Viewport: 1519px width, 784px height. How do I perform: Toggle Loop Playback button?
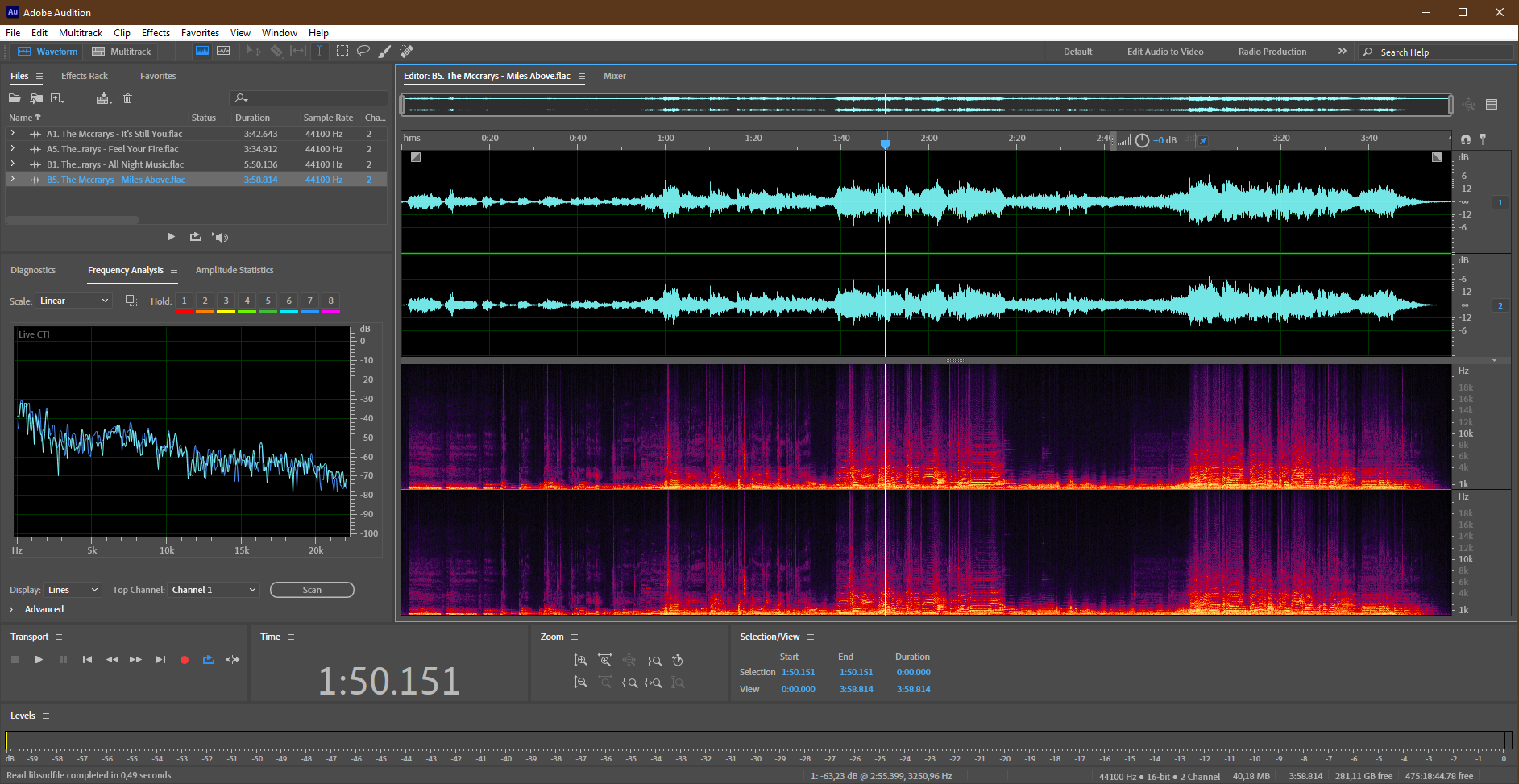(x=209, y=659)
